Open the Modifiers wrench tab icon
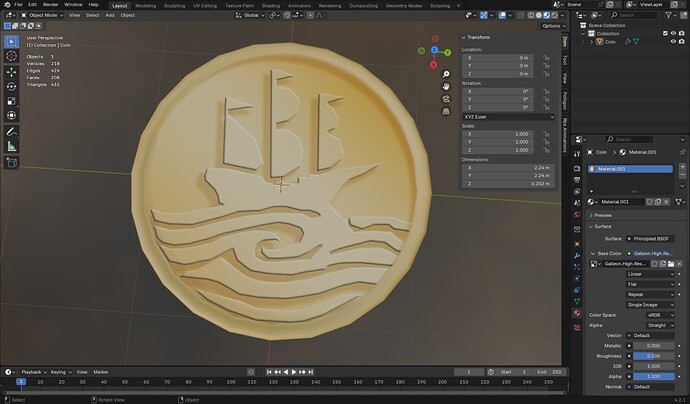Viewport: 690px width, 404px height. (577, 255)
